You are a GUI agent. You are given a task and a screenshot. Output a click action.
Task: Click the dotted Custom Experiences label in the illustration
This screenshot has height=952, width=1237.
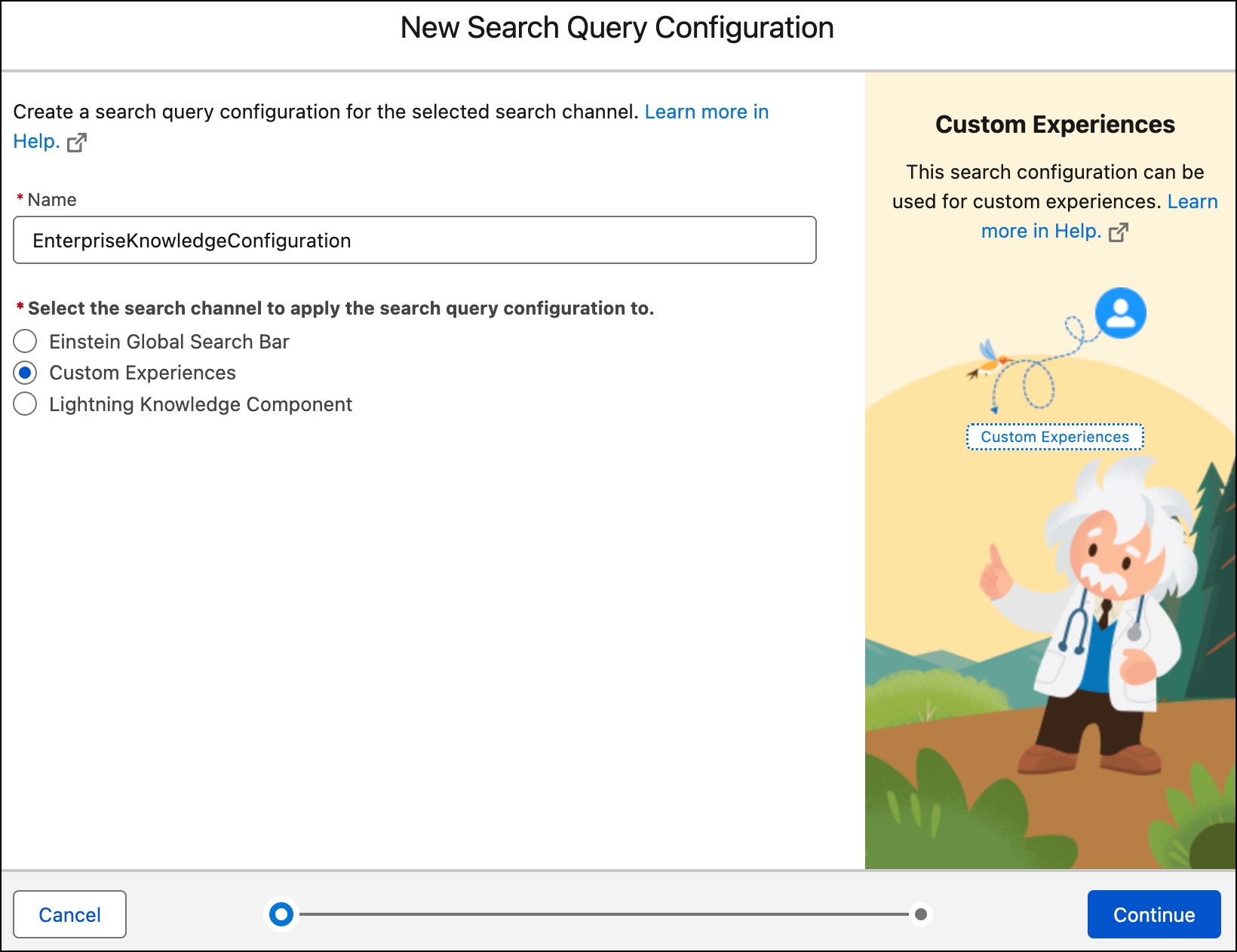[x=1055, y=437]
